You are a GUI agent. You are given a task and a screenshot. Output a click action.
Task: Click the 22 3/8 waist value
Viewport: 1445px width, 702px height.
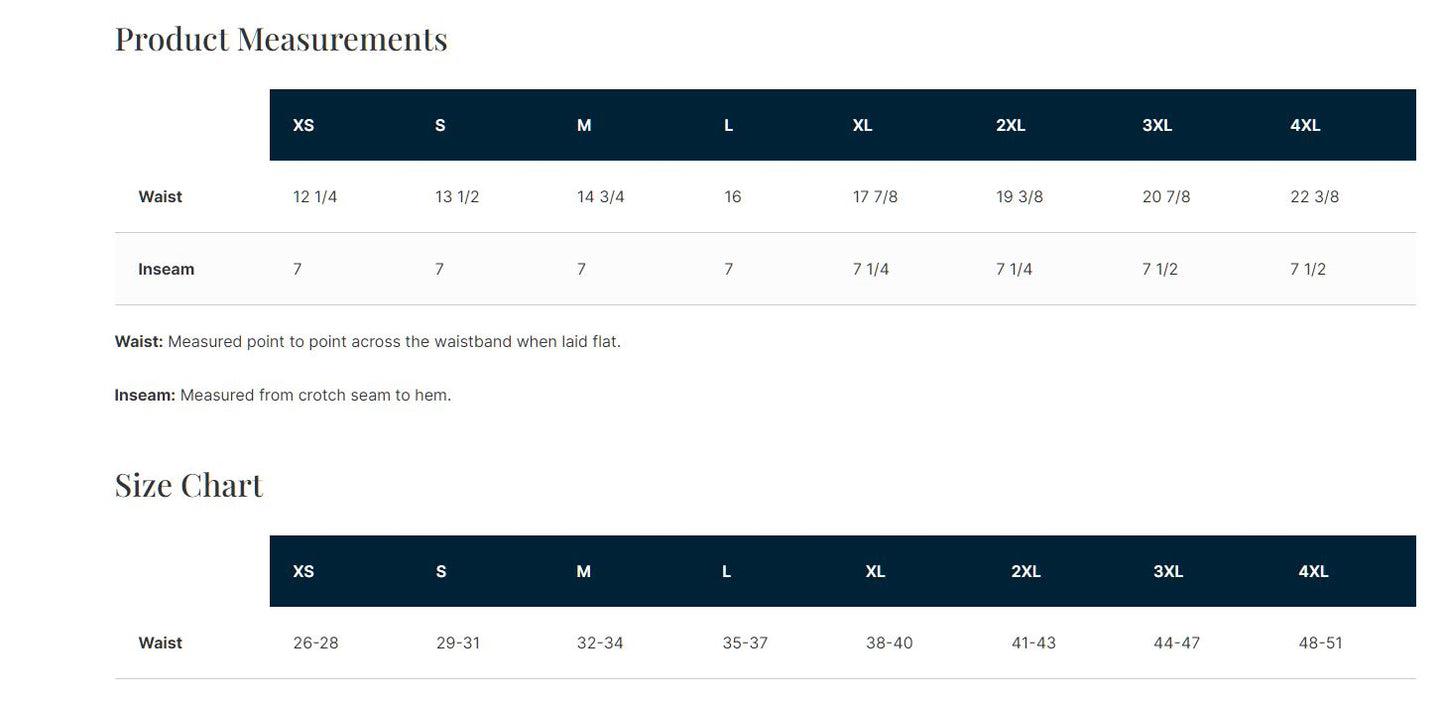(1314, 197)
